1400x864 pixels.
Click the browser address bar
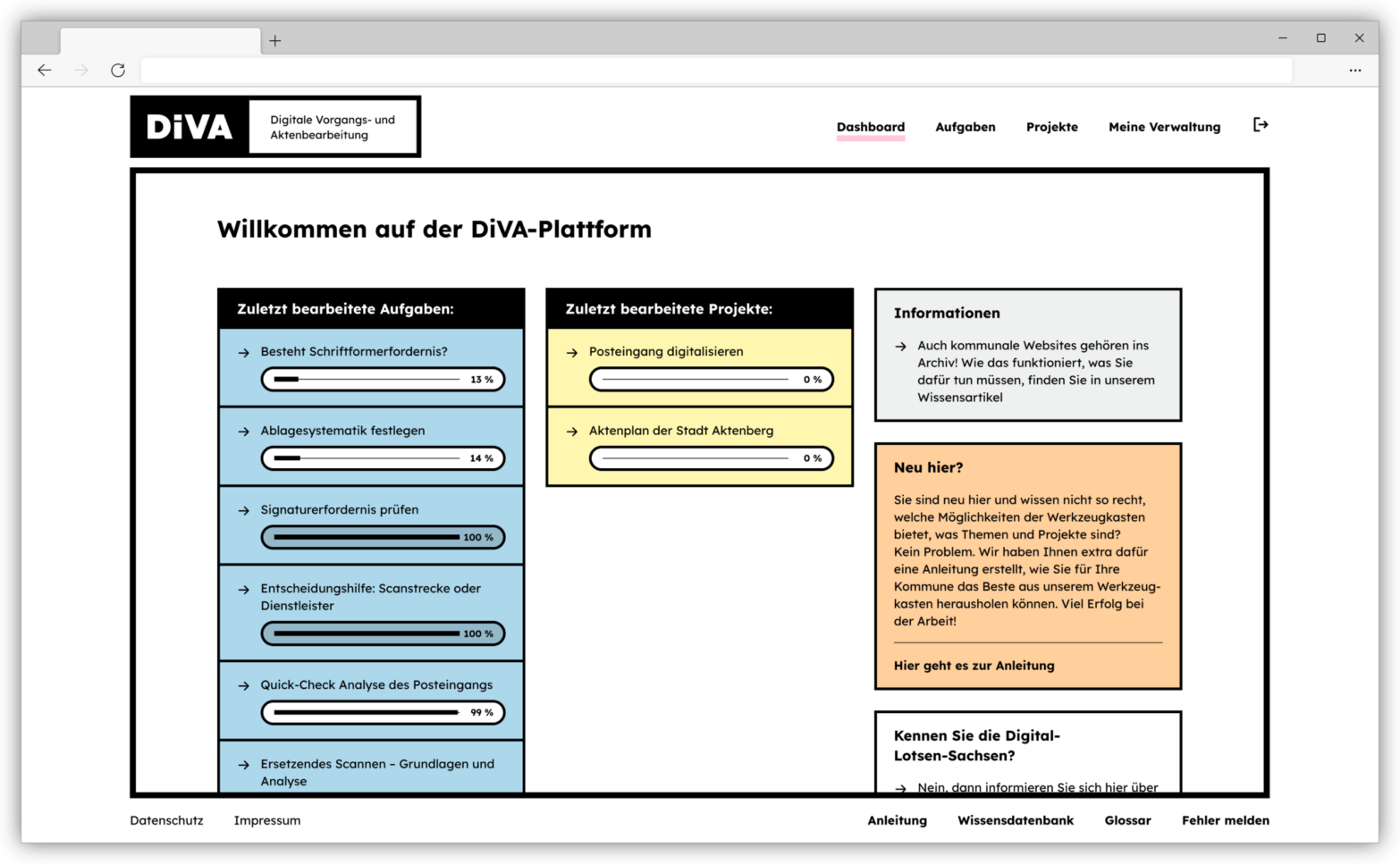(715, 70)
